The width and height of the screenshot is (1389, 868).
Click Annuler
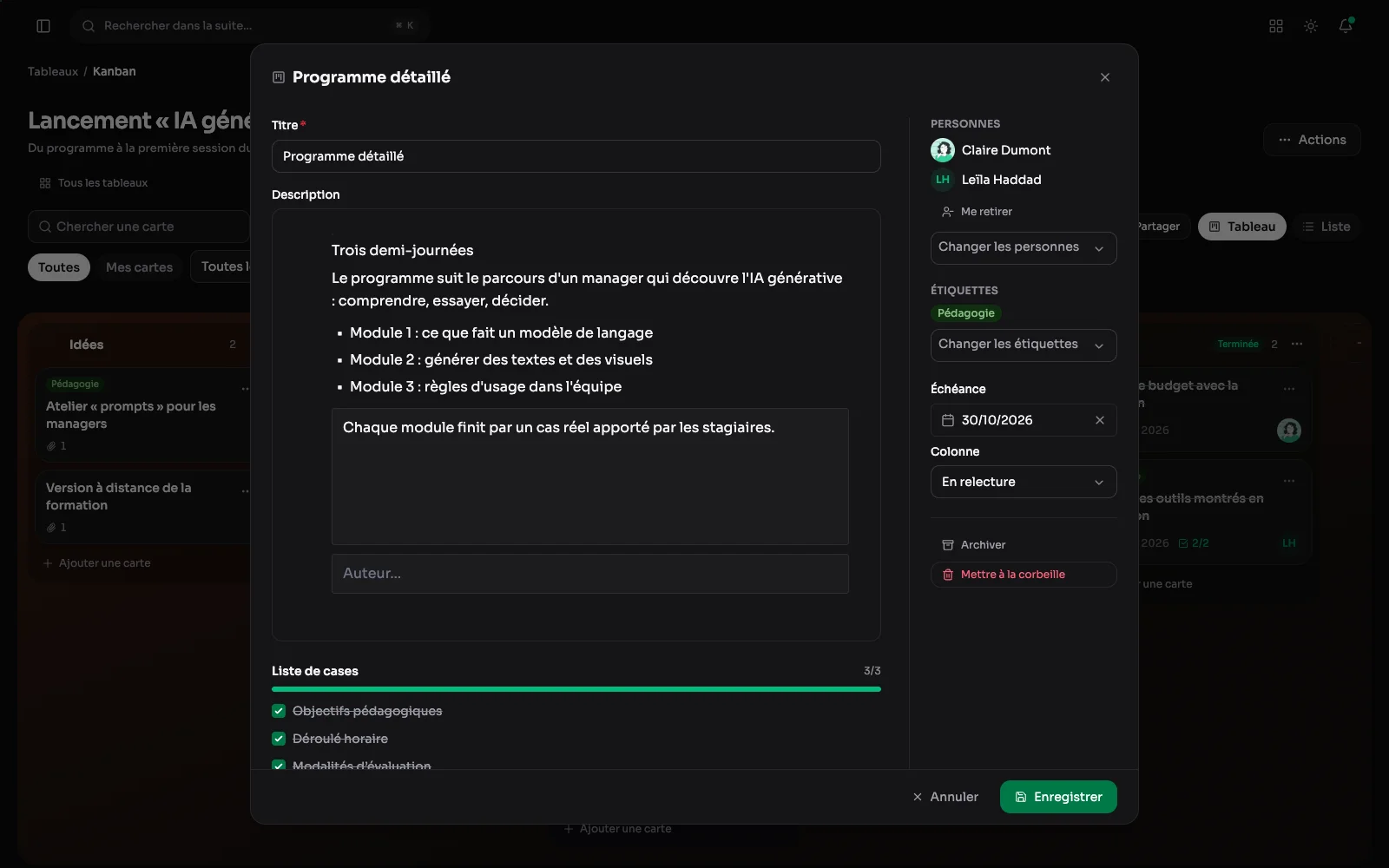[945, 797]
